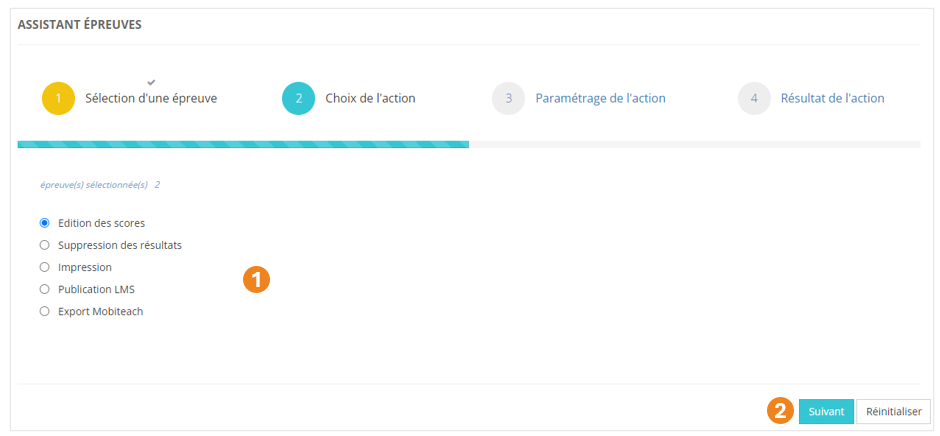Choose the Suppression des résultats option
This screenshot has height=436, width=940.
[44, 245]
